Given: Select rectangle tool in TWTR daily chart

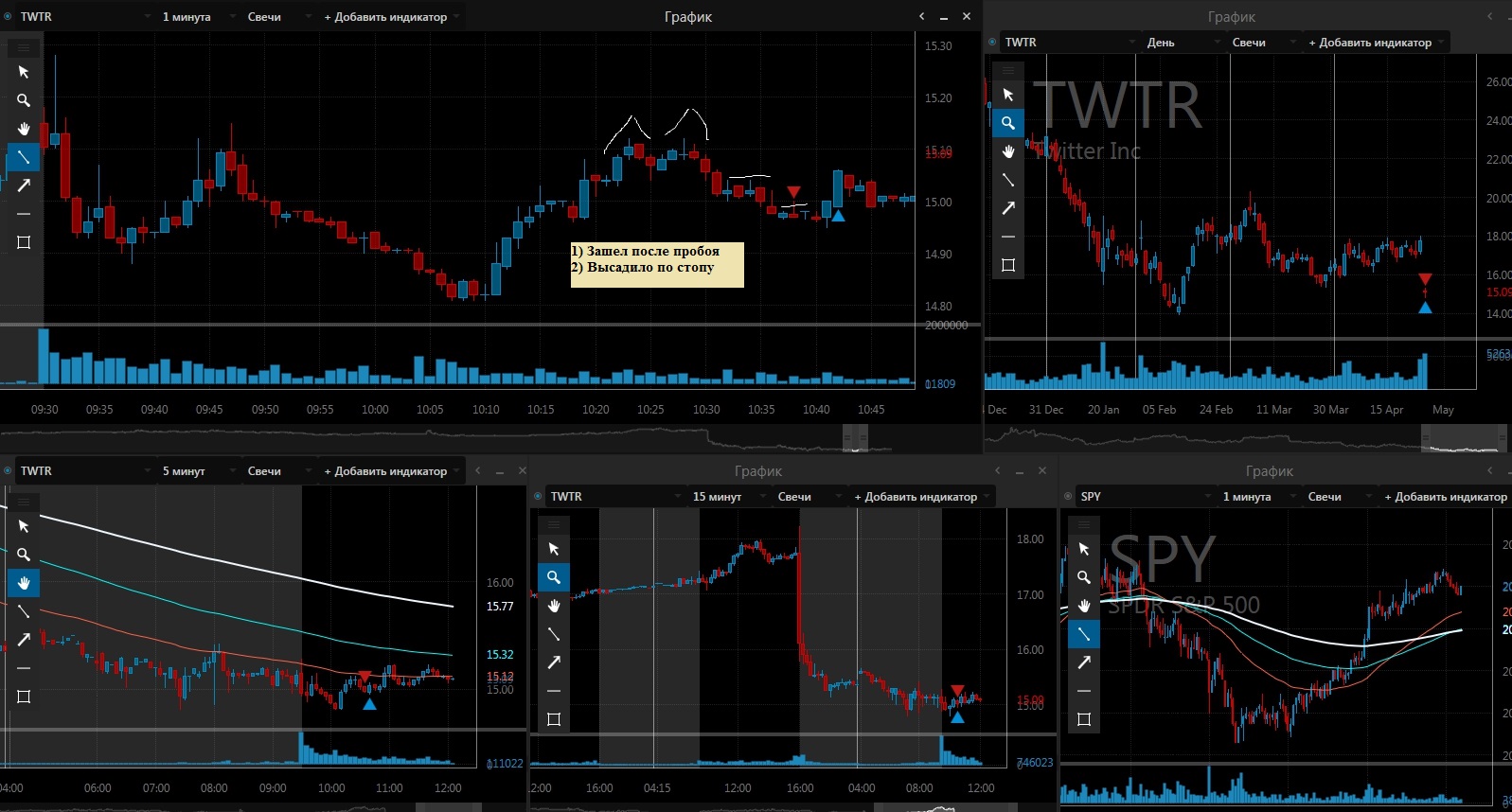Looking at the screenshot, I should (x=1008, y=265).
